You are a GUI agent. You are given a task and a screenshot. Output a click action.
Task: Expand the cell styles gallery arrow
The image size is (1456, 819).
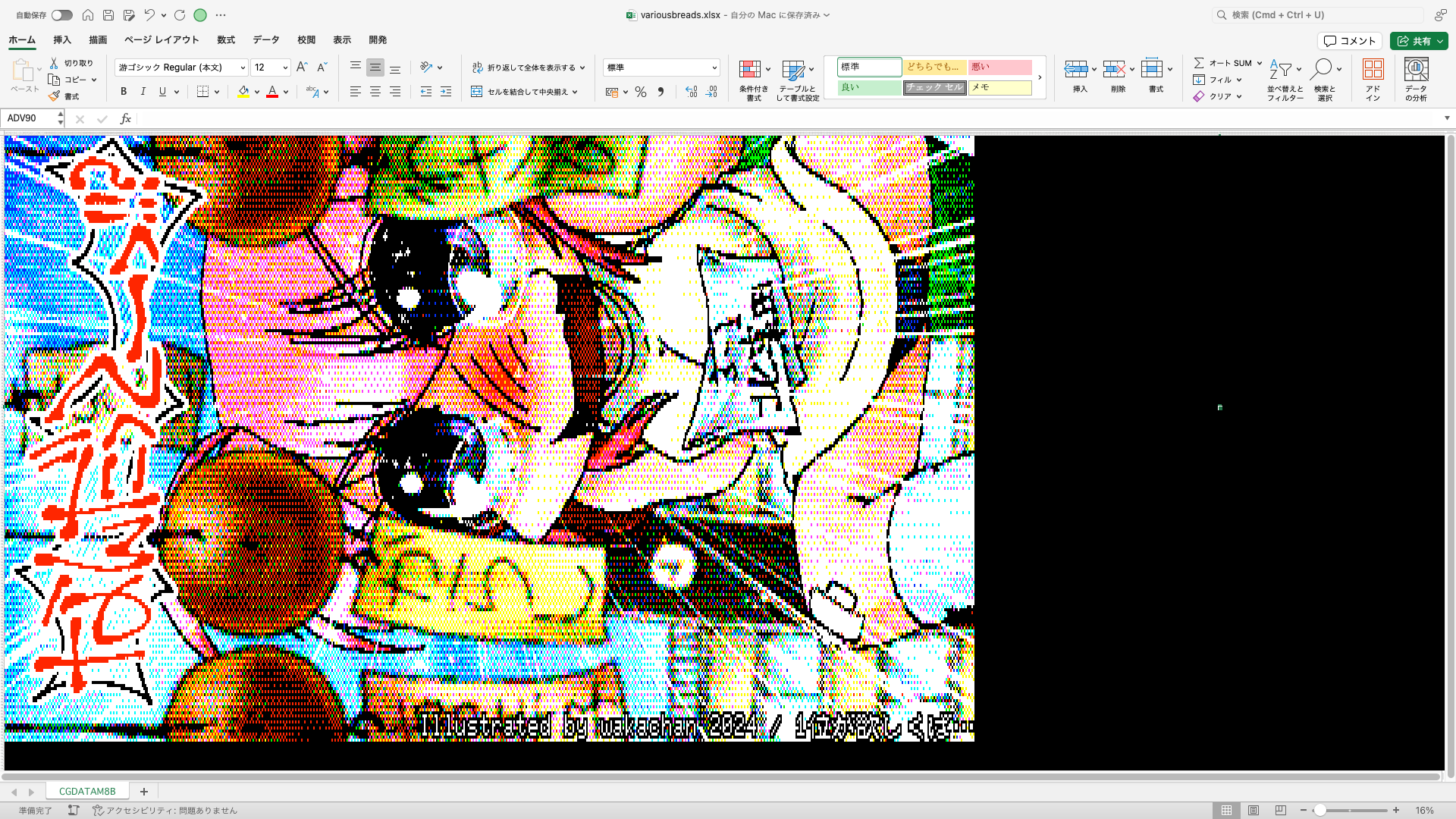(1040, 77)
